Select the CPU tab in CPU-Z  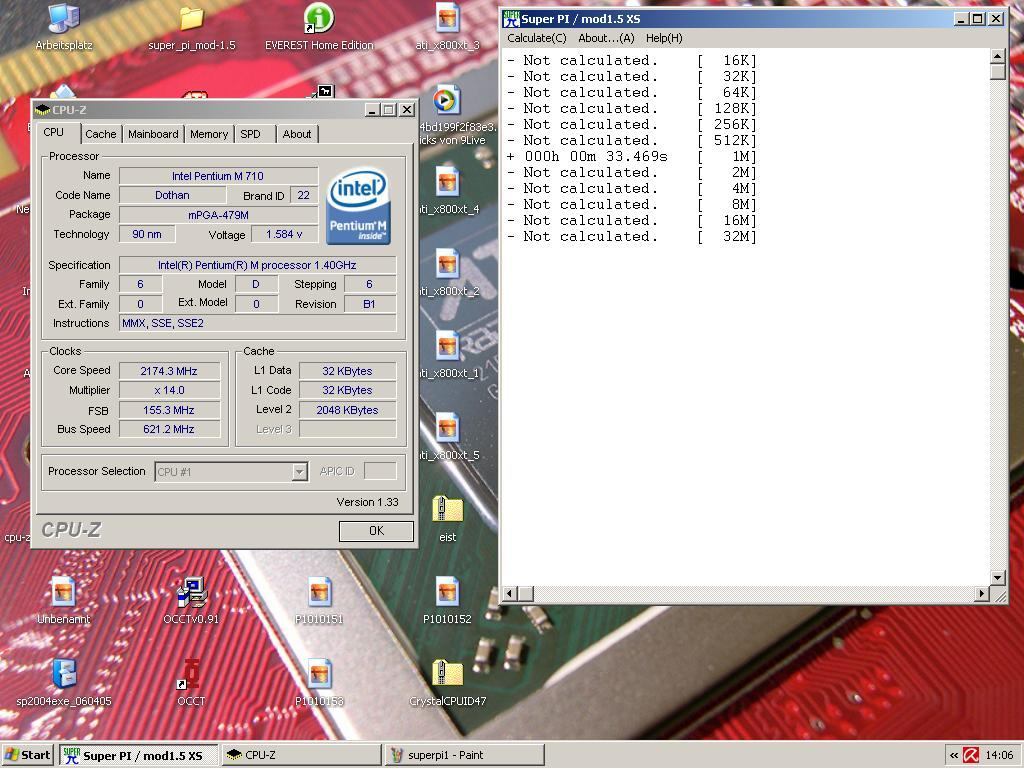[x=54, y=133]
